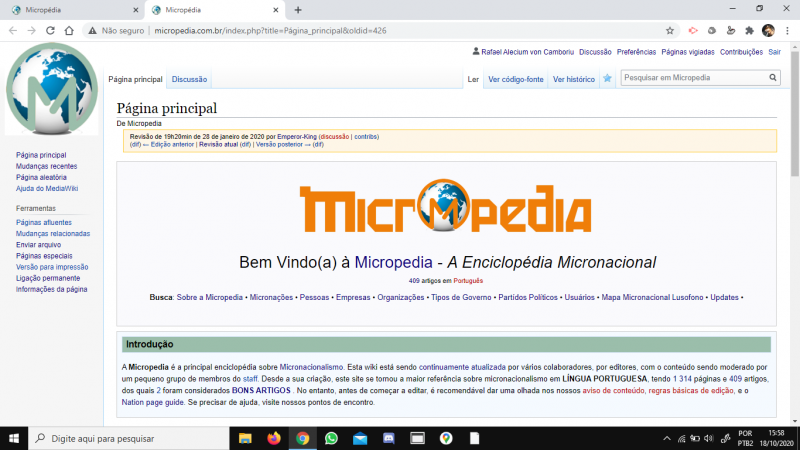Open Micronações category link
Screen dimensions: 800x450
click(271, 297)
